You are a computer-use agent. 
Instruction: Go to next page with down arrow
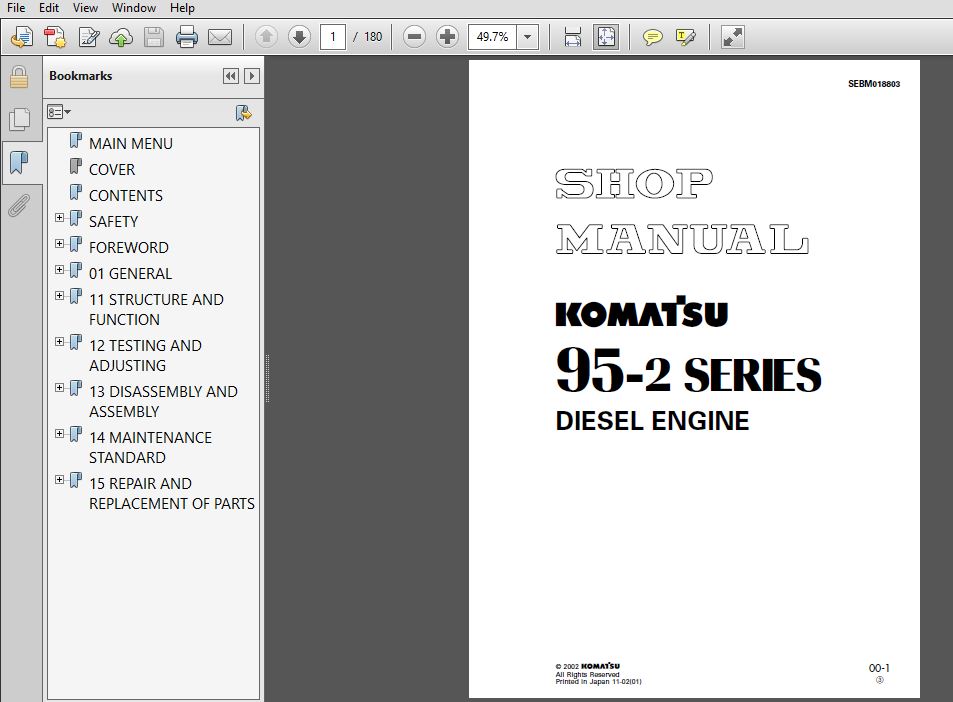coord(299,37)
